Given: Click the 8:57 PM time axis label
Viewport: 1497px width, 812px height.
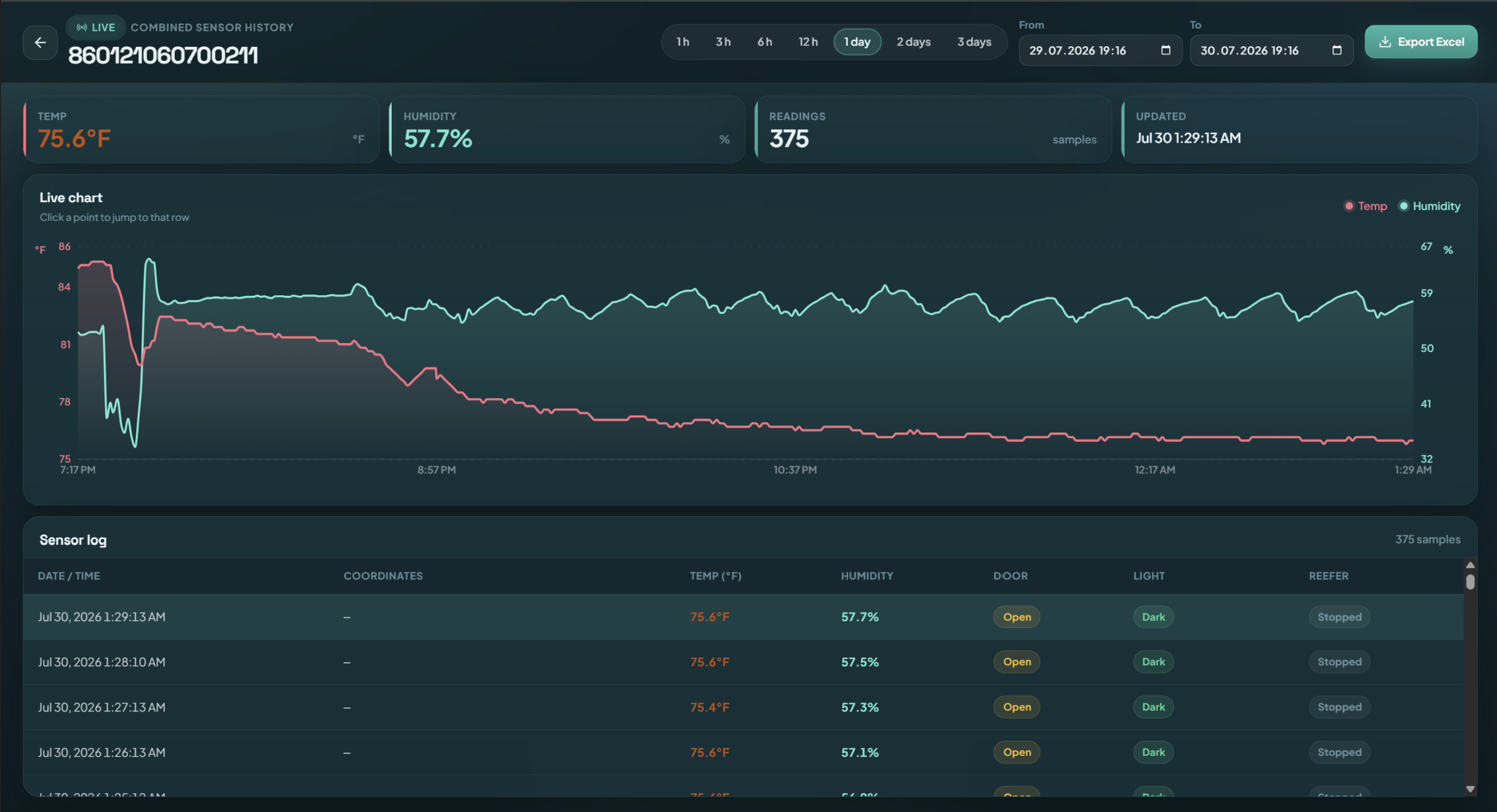Looking at the screenshot, I should pos(436,469).
